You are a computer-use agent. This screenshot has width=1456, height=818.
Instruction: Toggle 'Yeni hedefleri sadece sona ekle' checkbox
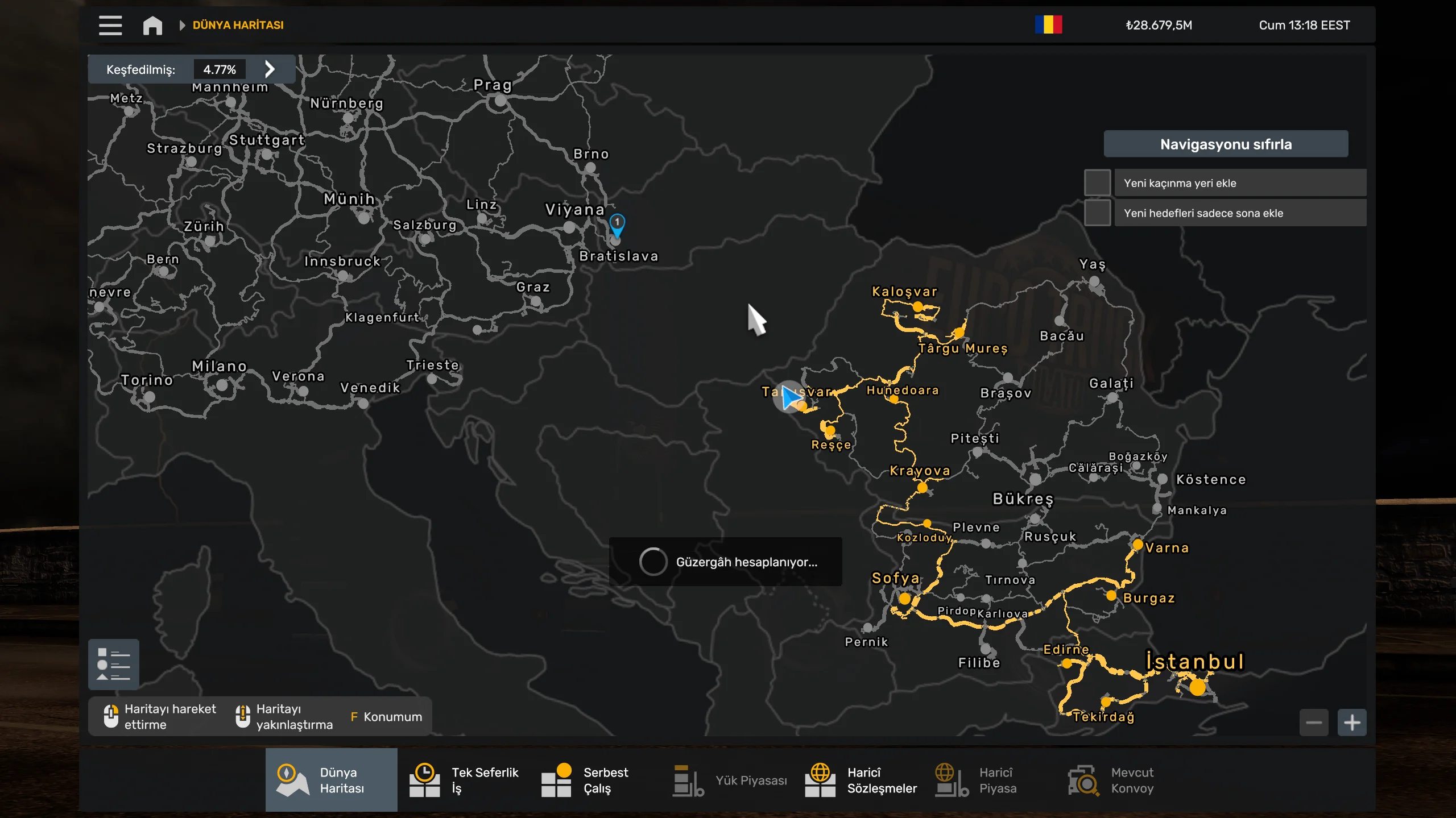click(1097, 213)
